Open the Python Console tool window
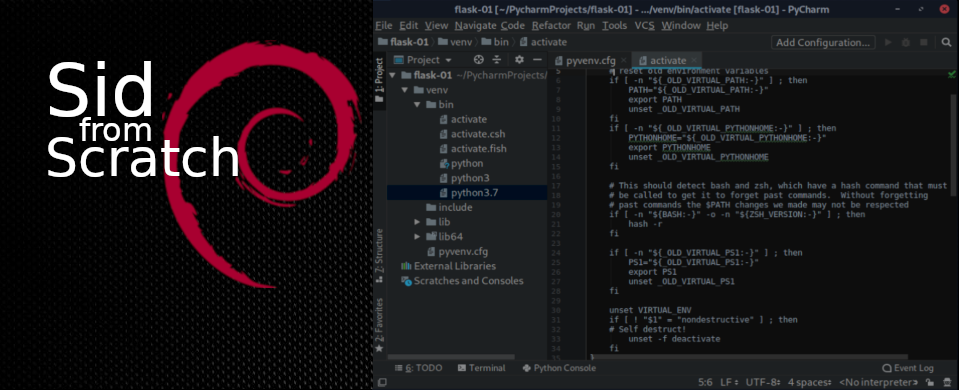960x390 pixels. [559, 368]
